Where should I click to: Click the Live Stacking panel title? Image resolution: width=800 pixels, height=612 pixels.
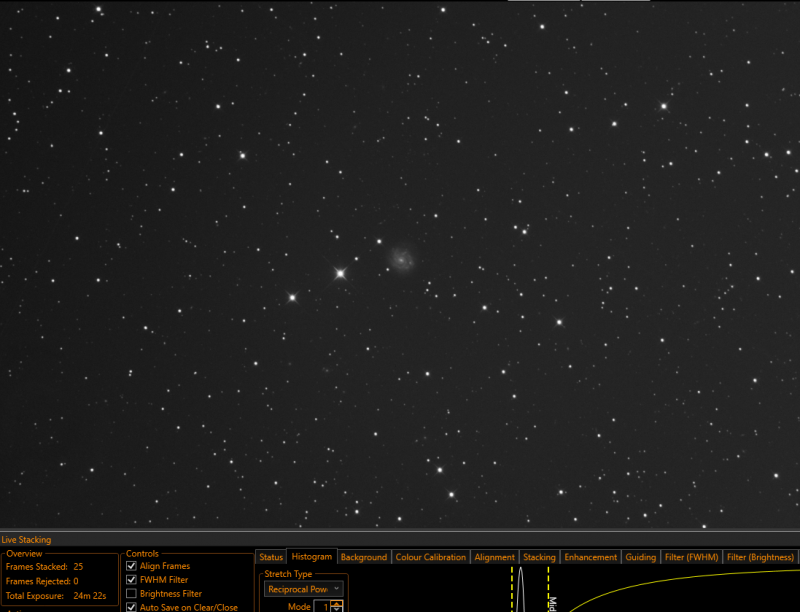coord(26,540)
